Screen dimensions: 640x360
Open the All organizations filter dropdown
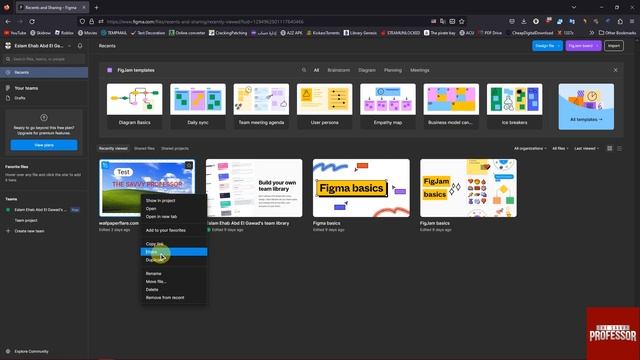530,149
